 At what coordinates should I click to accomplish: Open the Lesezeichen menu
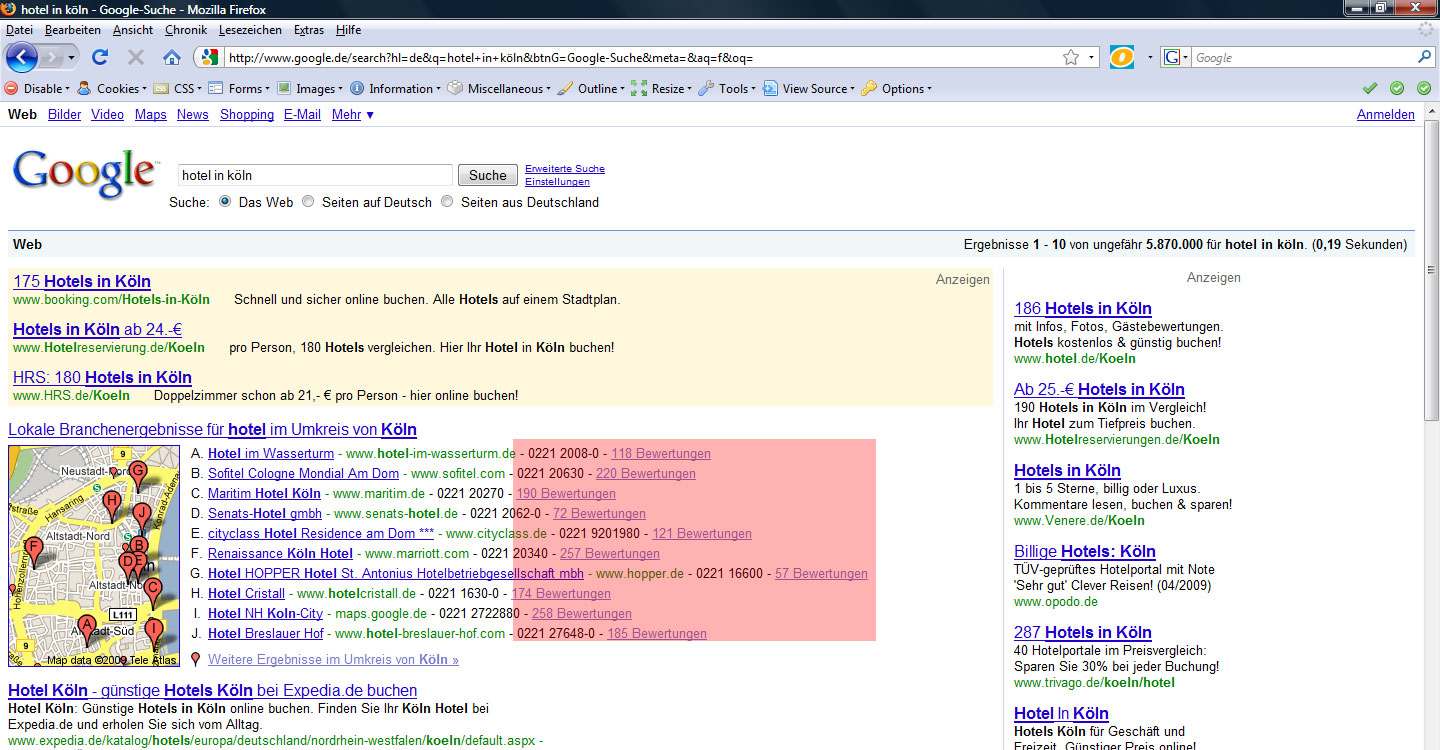point(250,30)
